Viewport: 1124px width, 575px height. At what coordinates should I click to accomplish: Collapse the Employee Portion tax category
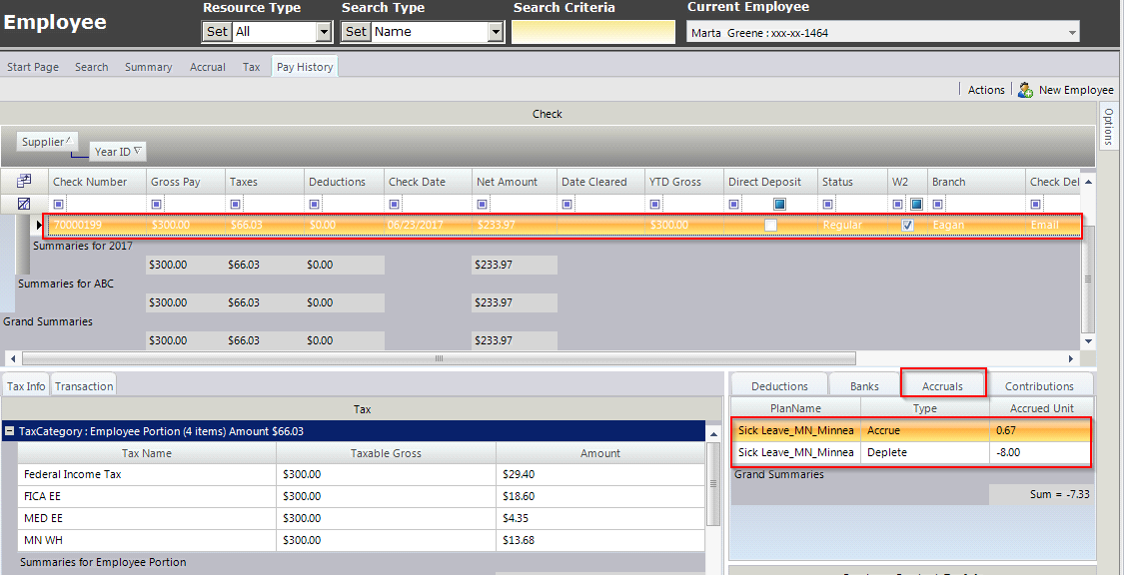(10, 431)
